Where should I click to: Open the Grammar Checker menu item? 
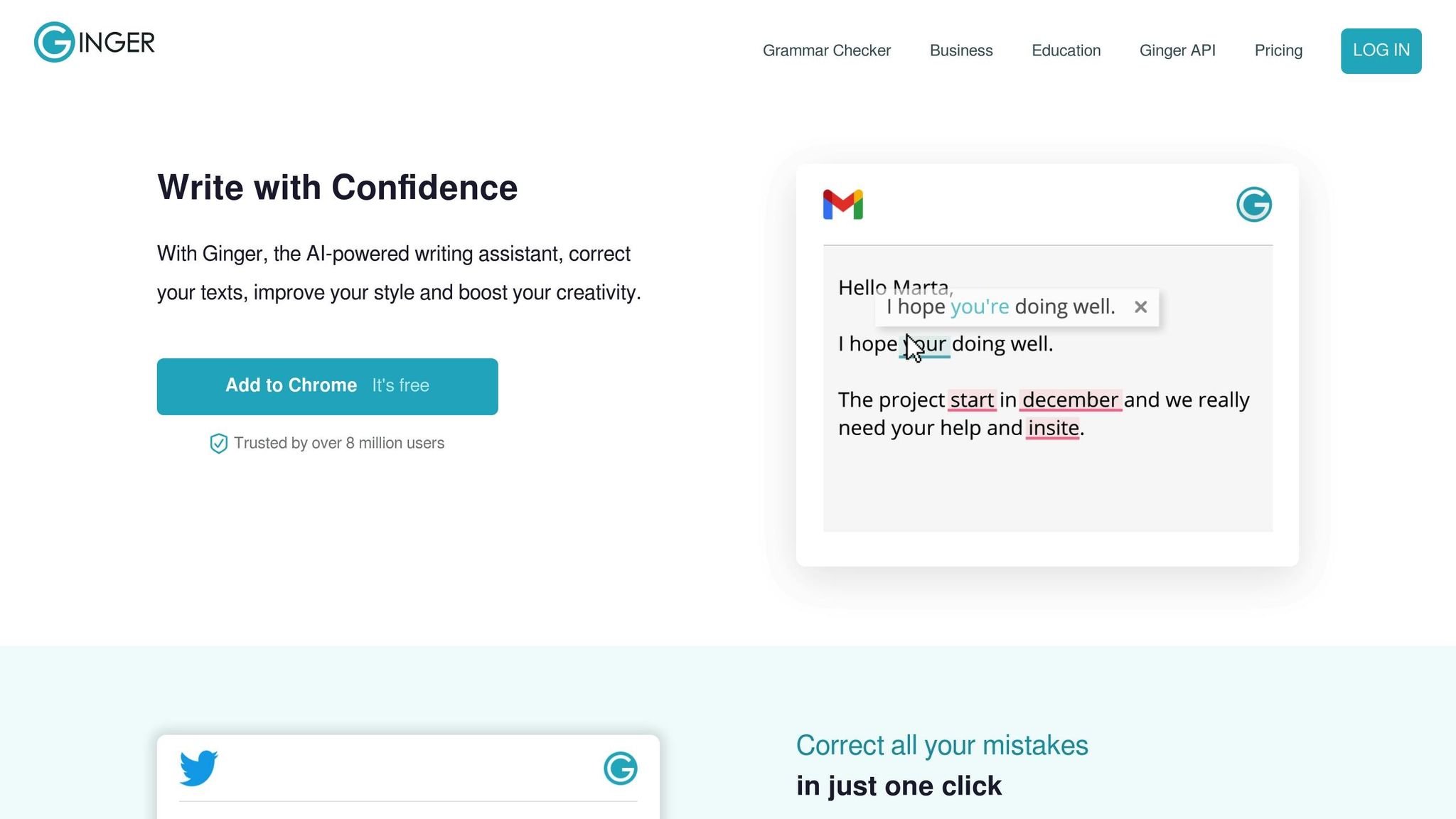[x=826, y=50]
